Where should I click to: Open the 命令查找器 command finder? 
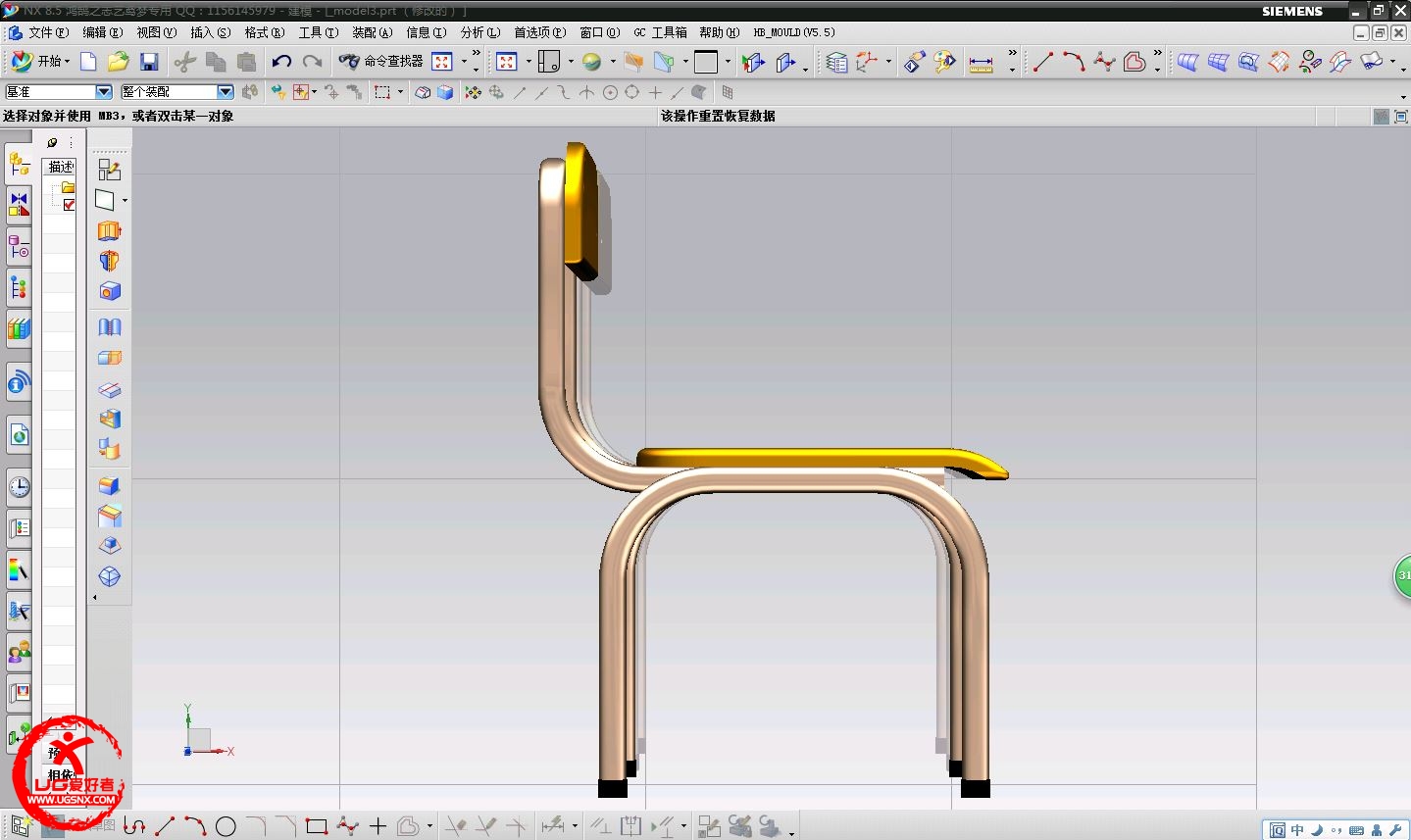pyautogui.click(x=380, y=62)
